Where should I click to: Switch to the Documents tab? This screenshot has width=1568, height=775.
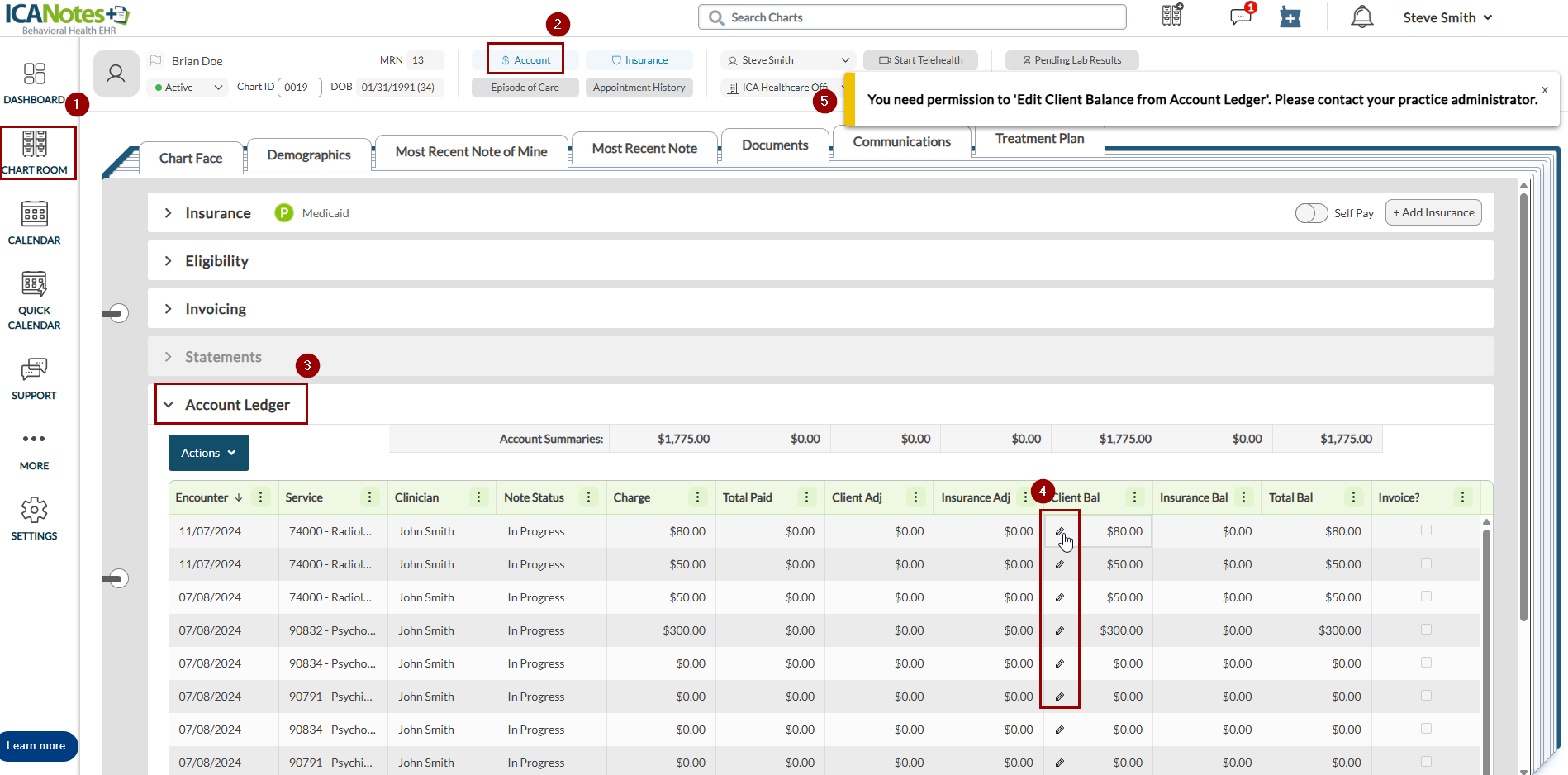coord(775,145)
